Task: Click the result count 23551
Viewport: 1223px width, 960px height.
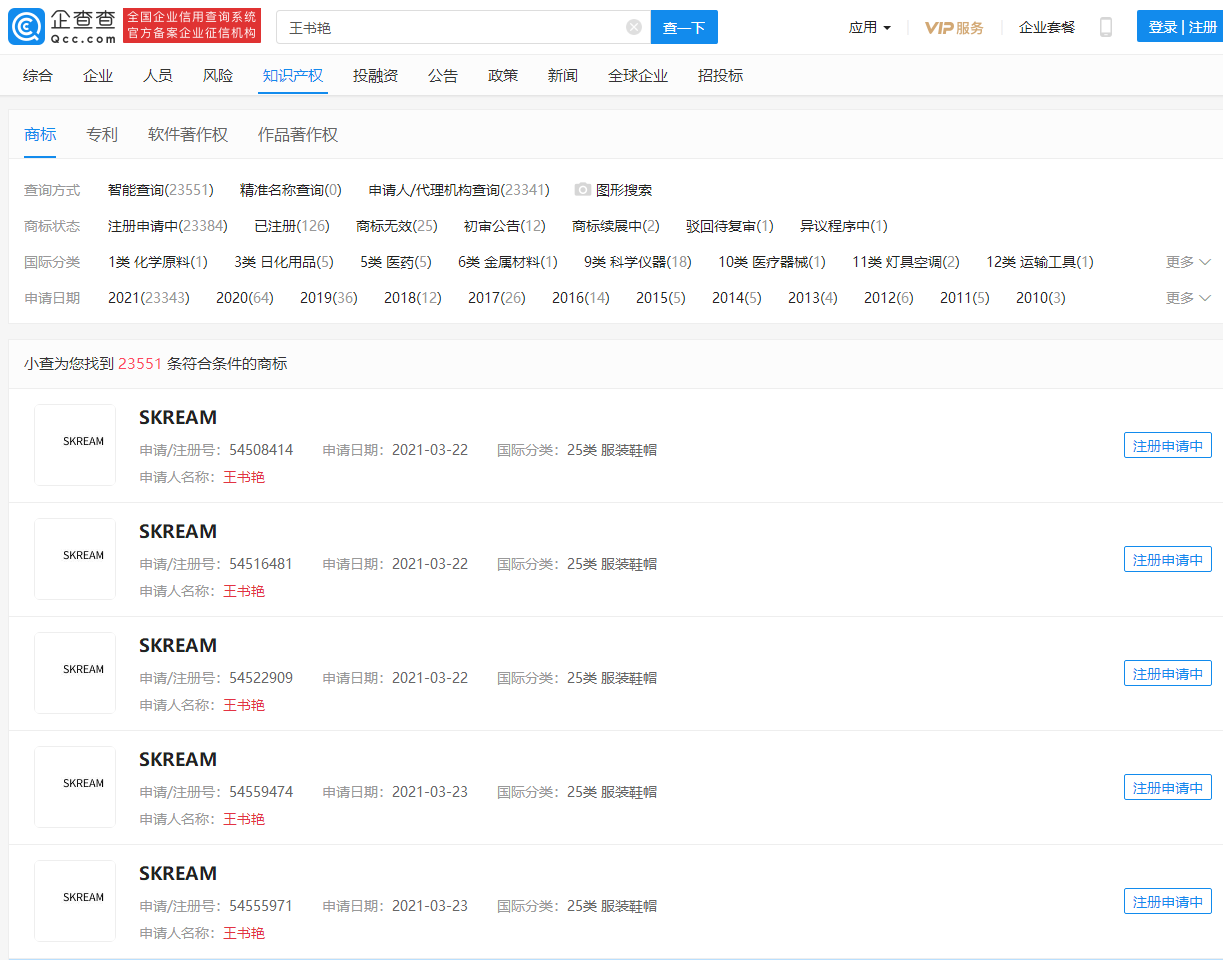Action: pyautogui.click(x=140, y=364)
